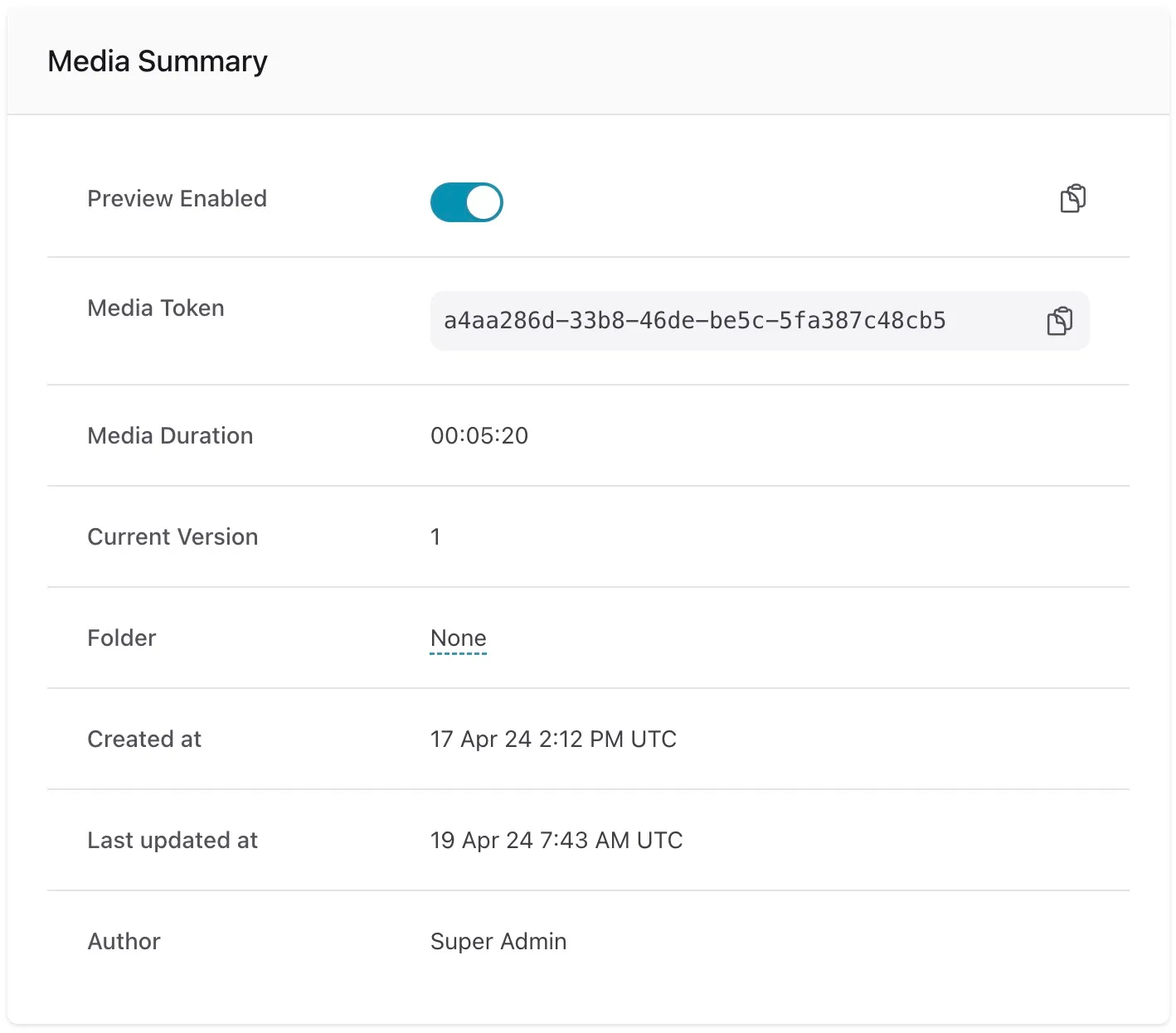Select the Author name Super Admin
The width and height of the screenshot is (1176, 1033).
tap(498, 941)
